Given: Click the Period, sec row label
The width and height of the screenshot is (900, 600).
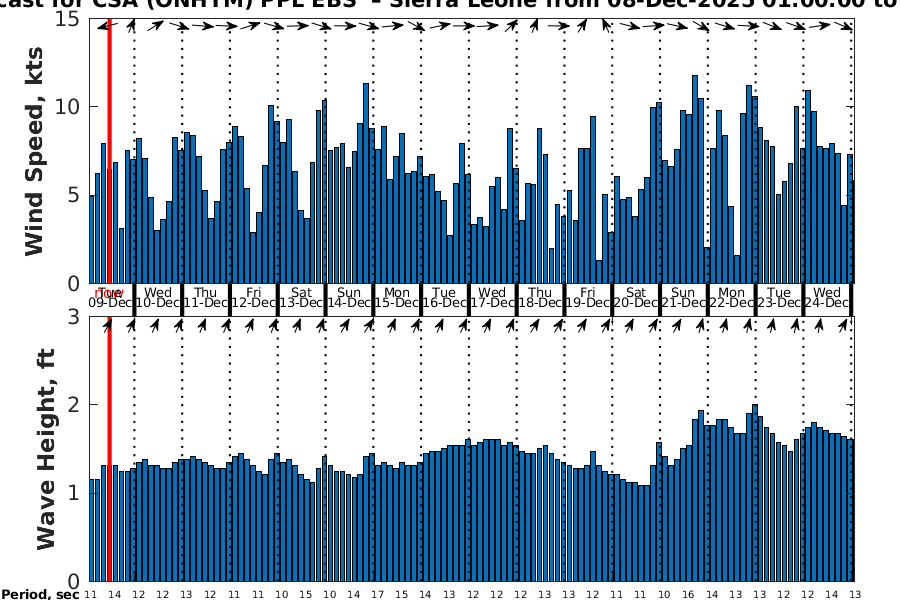Looking at the screenshot, I should click(40, 595).
